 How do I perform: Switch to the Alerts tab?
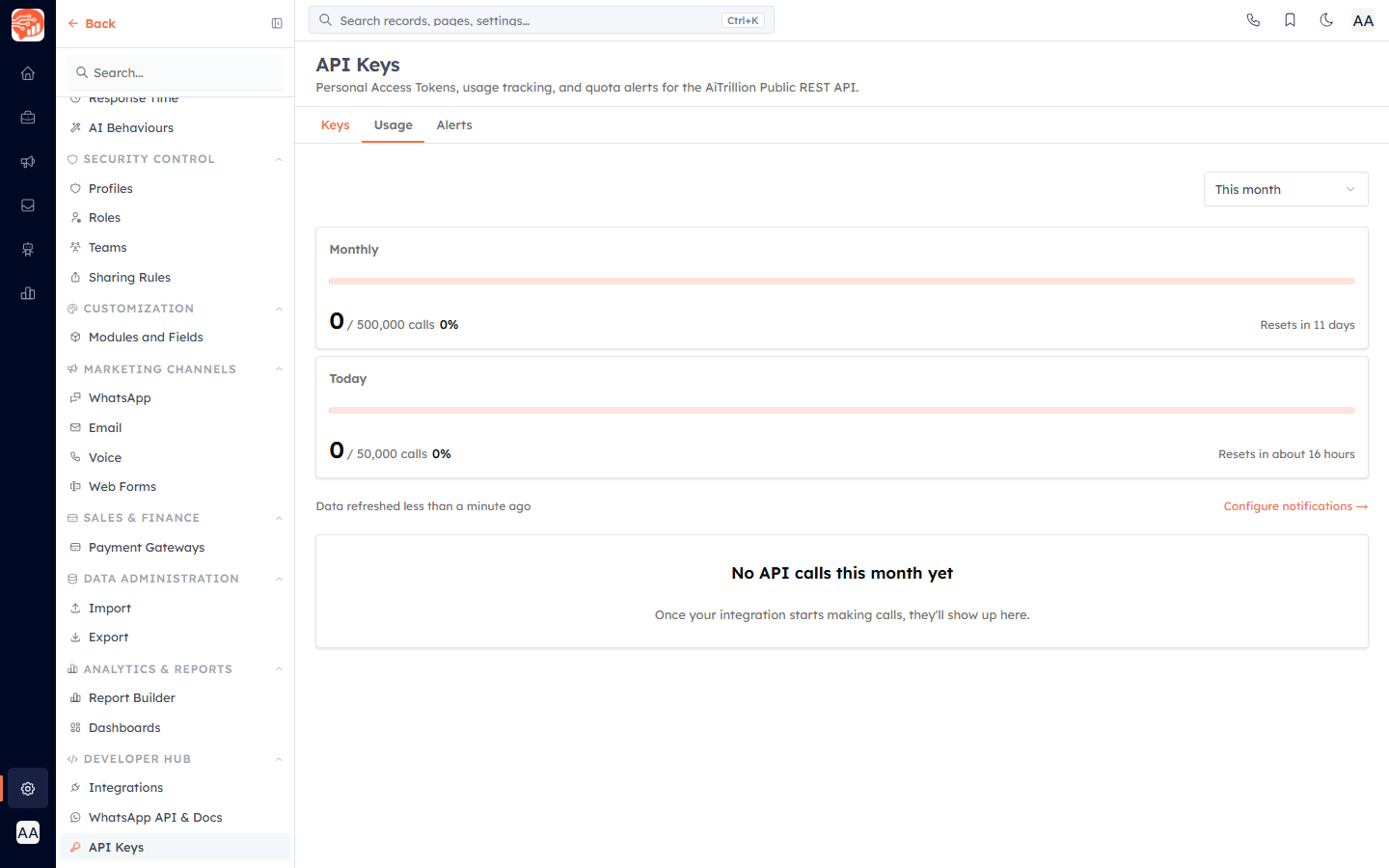click(454, 125)
